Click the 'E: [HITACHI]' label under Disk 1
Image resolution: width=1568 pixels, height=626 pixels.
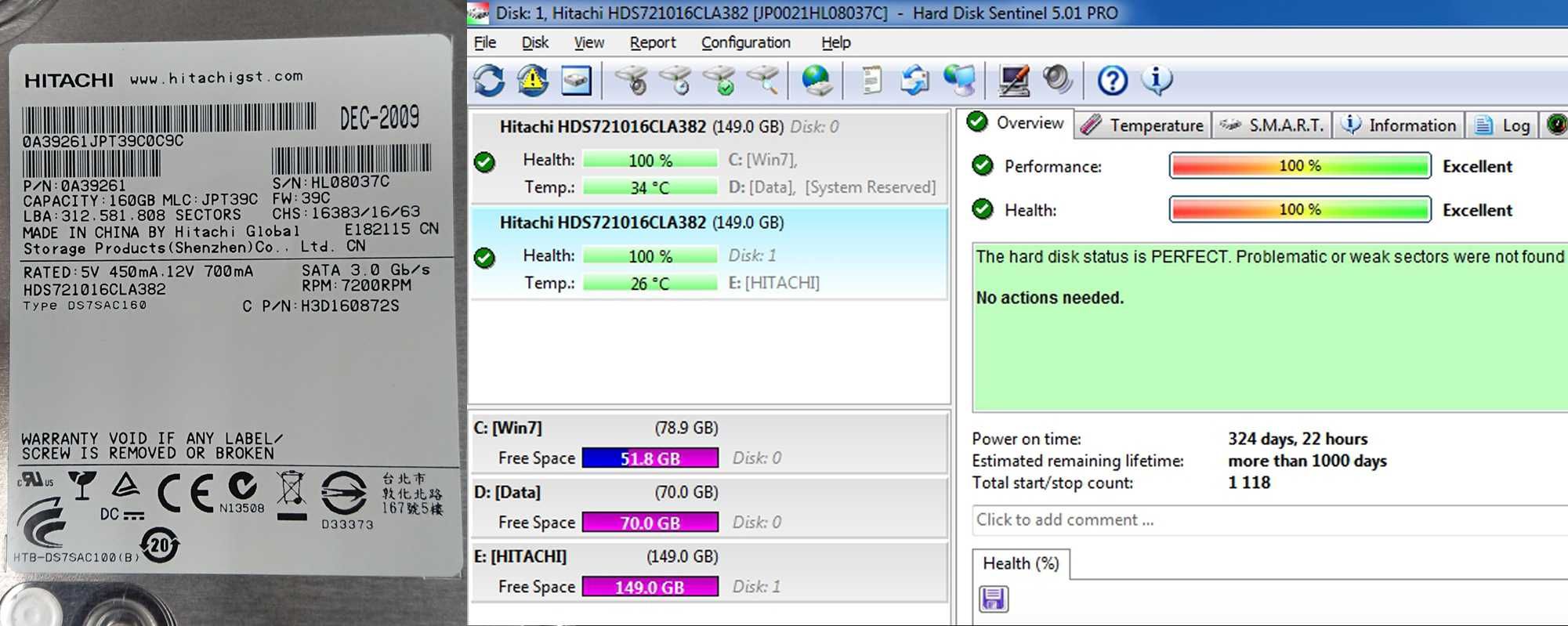point(774,283)
